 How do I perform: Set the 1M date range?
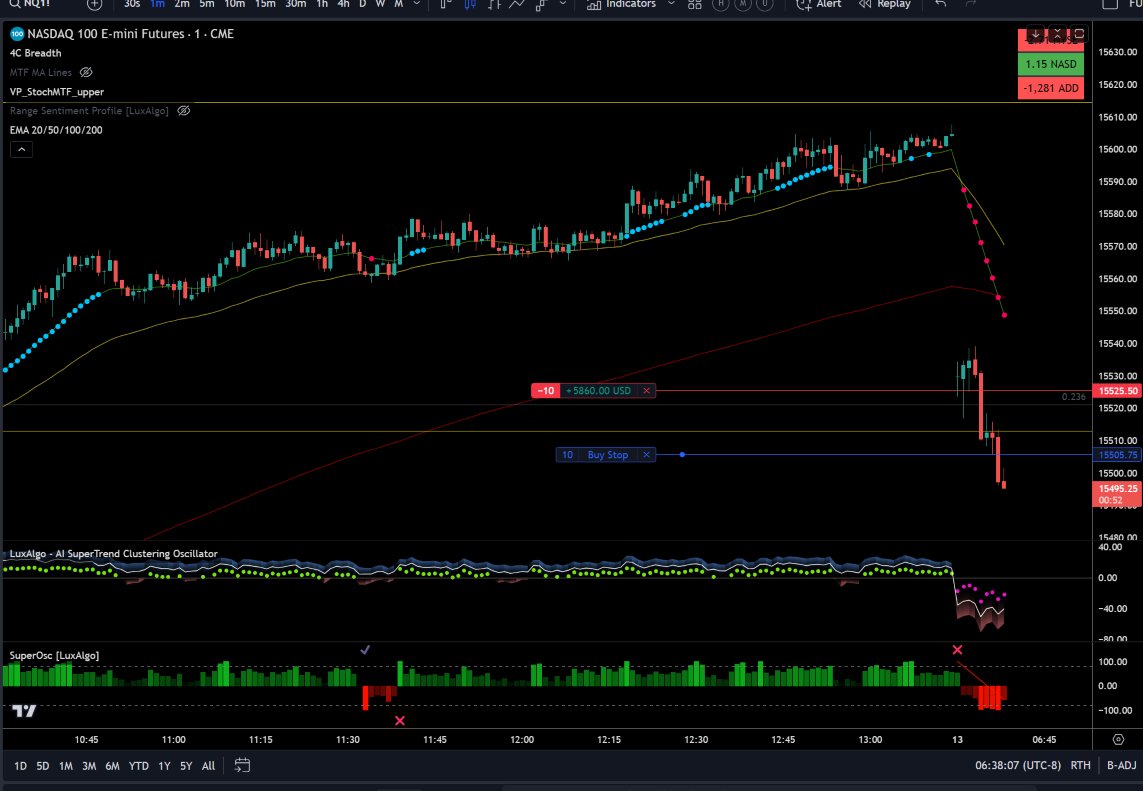pyautogui.click(x=66, y=765)
